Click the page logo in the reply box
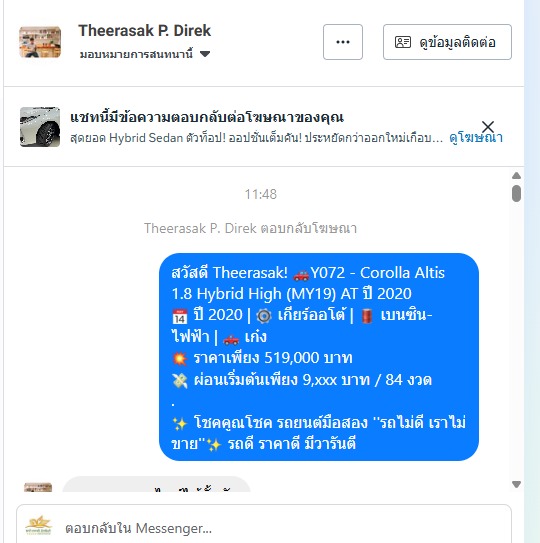Image resolution: width=540 pixels, height=543 pixels. [38, 526]
